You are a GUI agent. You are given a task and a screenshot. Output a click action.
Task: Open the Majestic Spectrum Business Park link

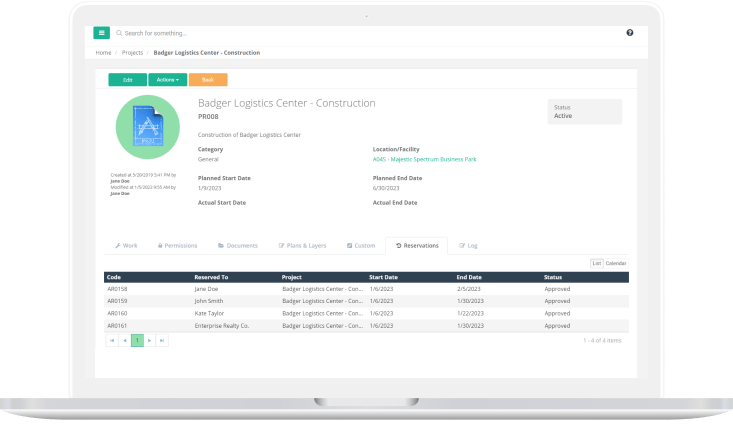[424, 159]
